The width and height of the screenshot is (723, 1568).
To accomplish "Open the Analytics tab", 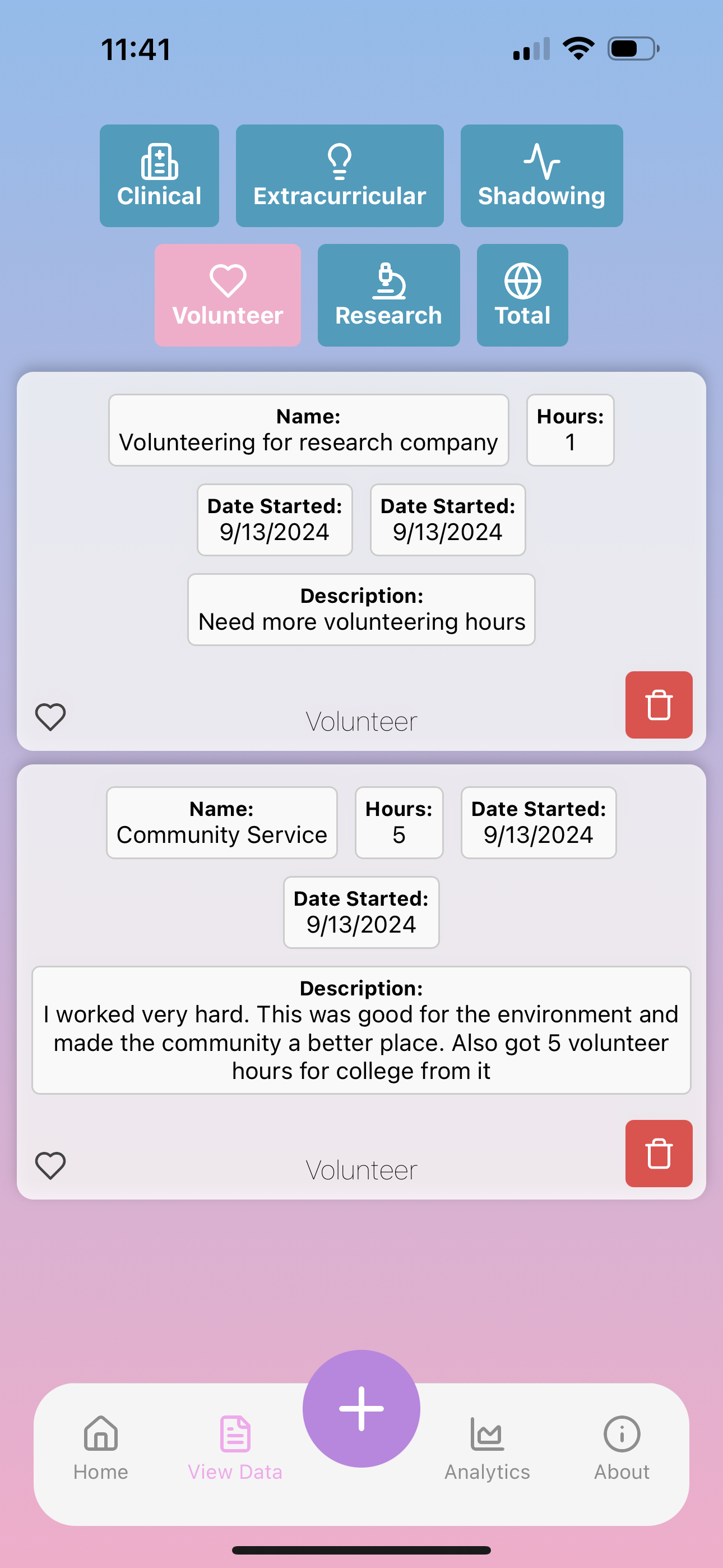I will point(487,1449).
